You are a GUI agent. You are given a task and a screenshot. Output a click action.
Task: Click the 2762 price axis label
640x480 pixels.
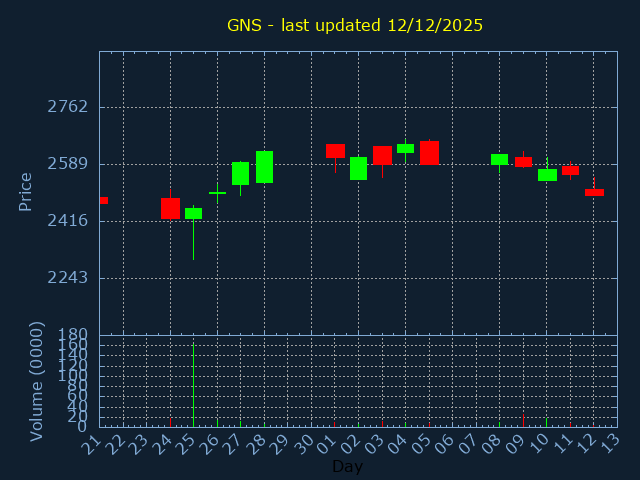pyautogui.click(x=68, y=107)
